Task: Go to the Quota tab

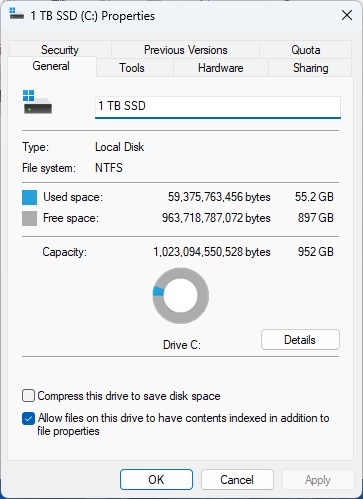Action: coord(306,50)
